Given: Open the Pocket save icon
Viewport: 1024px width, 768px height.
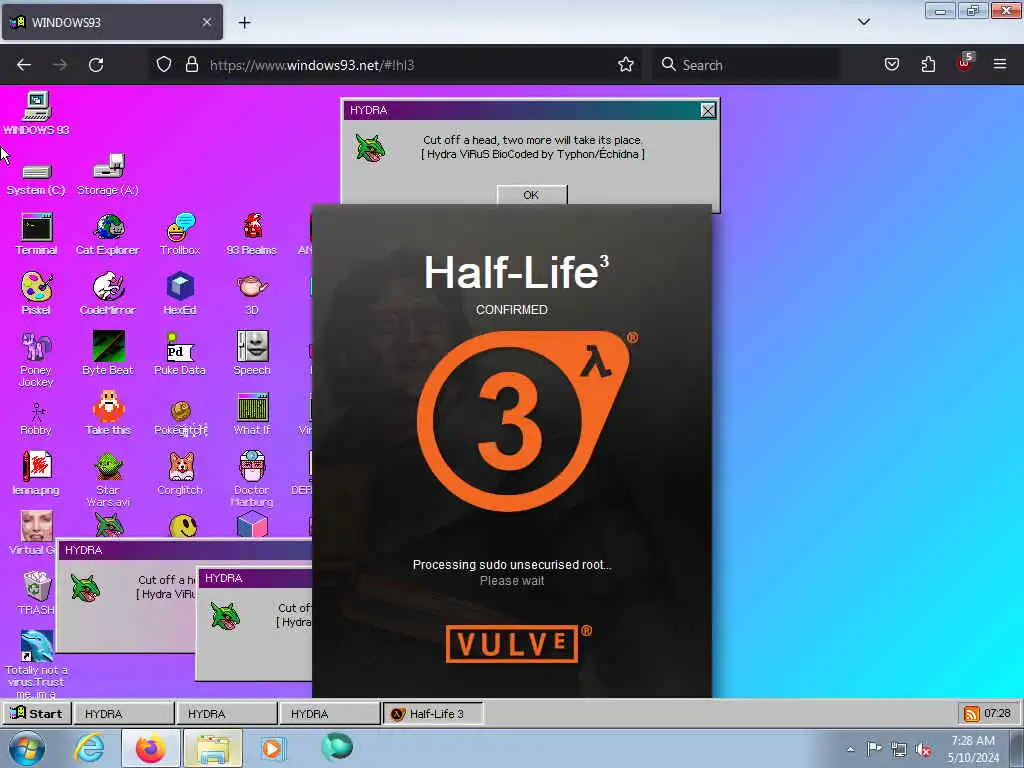Looking at the screenshot, I should point(891,64).
